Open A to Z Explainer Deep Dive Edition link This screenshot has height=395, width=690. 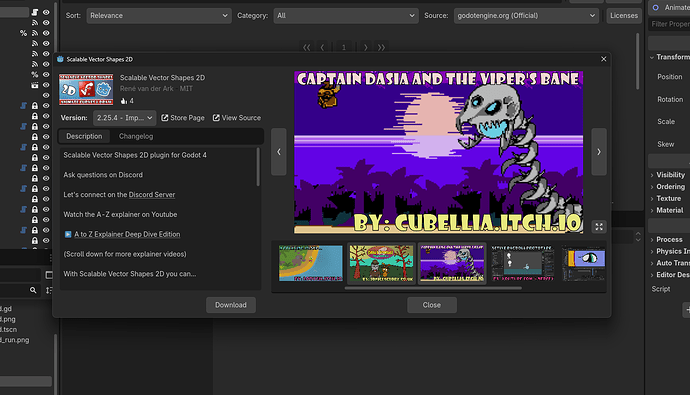click(x=127, y=234)
